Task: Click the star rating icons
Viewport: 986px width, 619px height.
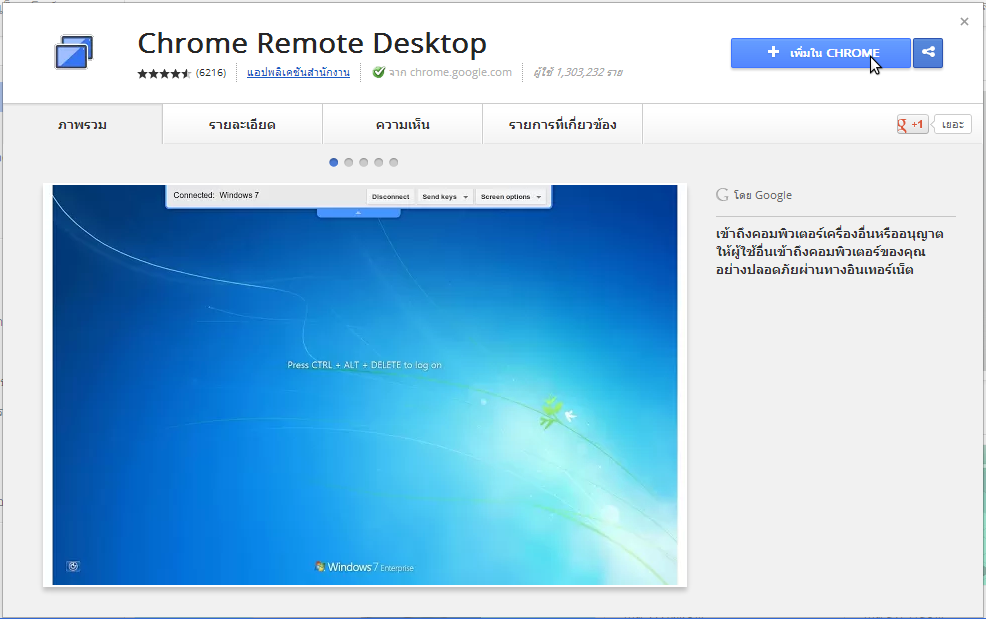Action: [x=164, y=73]
